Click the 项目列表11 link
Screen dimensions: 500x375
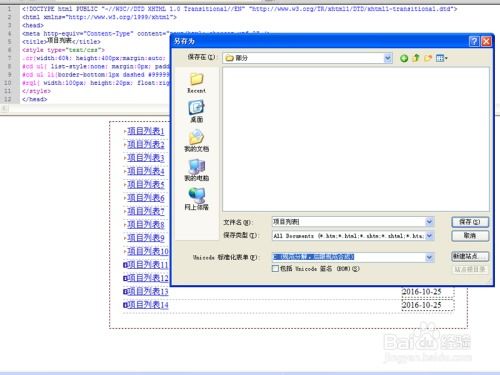pyautogui.click(x=148, y=265)
